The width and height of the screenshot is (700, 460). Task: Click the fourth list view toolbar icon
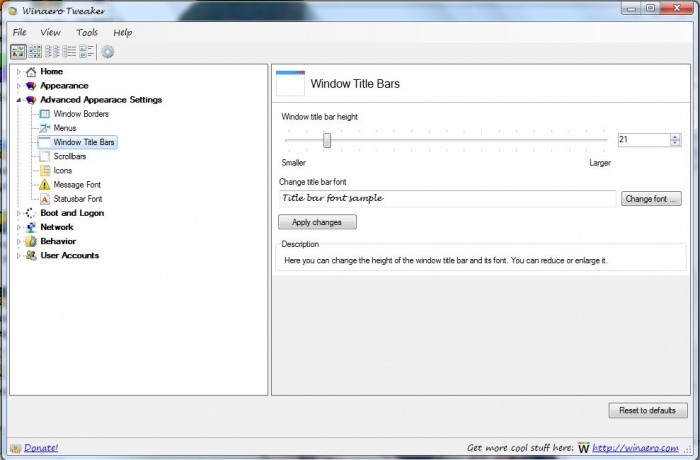[69, 52]
